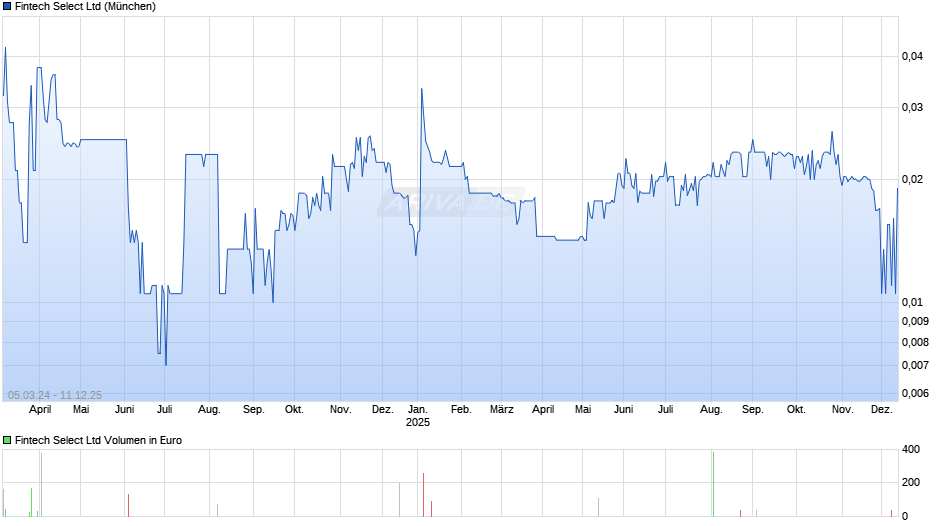Click the price low point in July 2024
Viewport: 940px width, 526px height.
point(166,364)
